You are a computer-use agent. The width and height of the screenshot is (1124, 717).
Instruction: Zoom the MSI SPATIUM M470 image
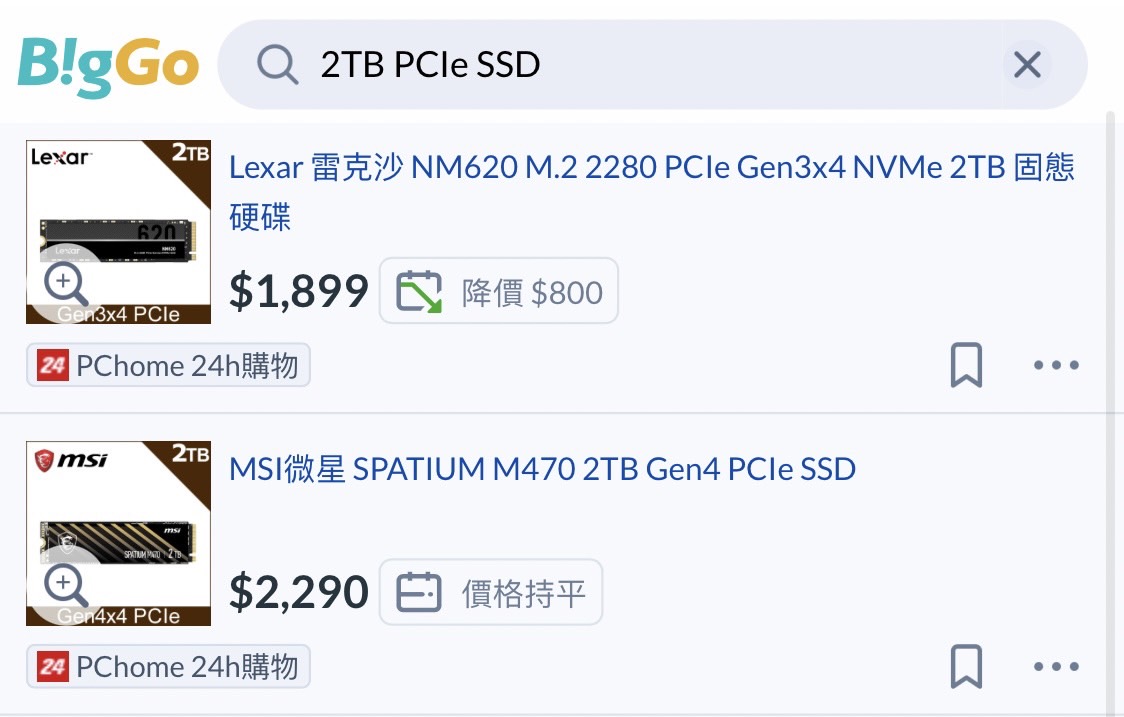(66, 588)
